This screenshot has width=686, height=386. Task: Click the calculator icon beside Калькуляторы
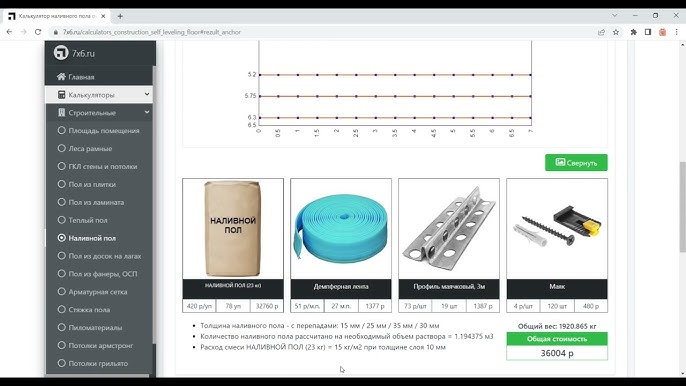61,95
